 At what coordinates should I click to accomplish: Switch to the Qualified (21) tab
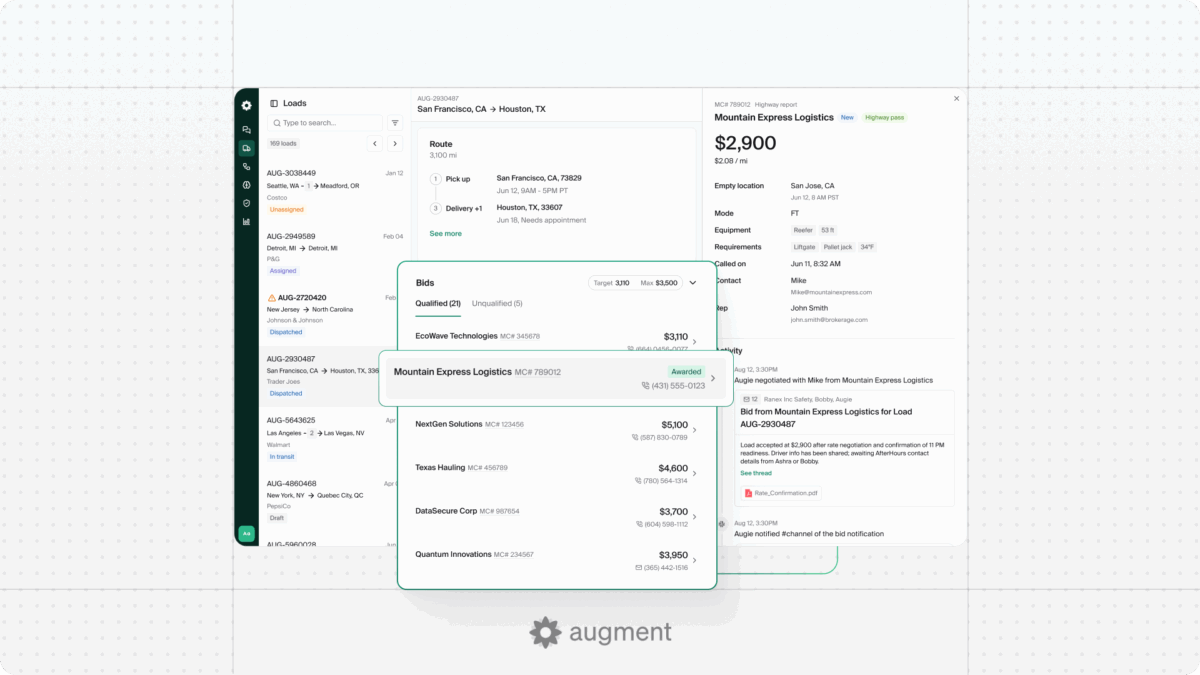coord(438,303)
